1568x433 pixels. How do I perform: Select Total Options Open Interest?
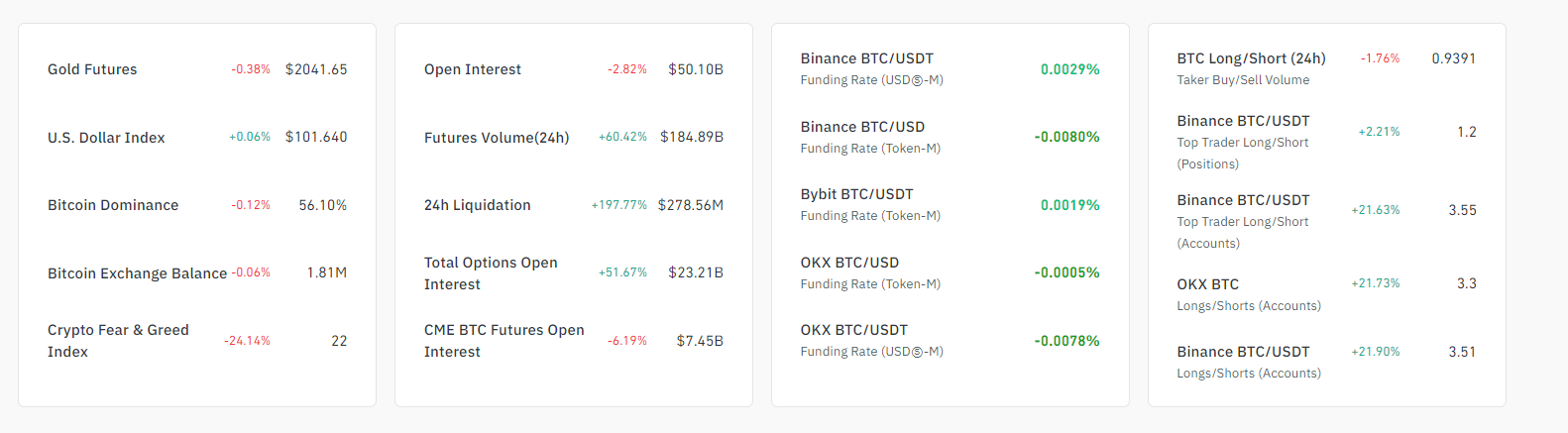[x=491, y=273]
